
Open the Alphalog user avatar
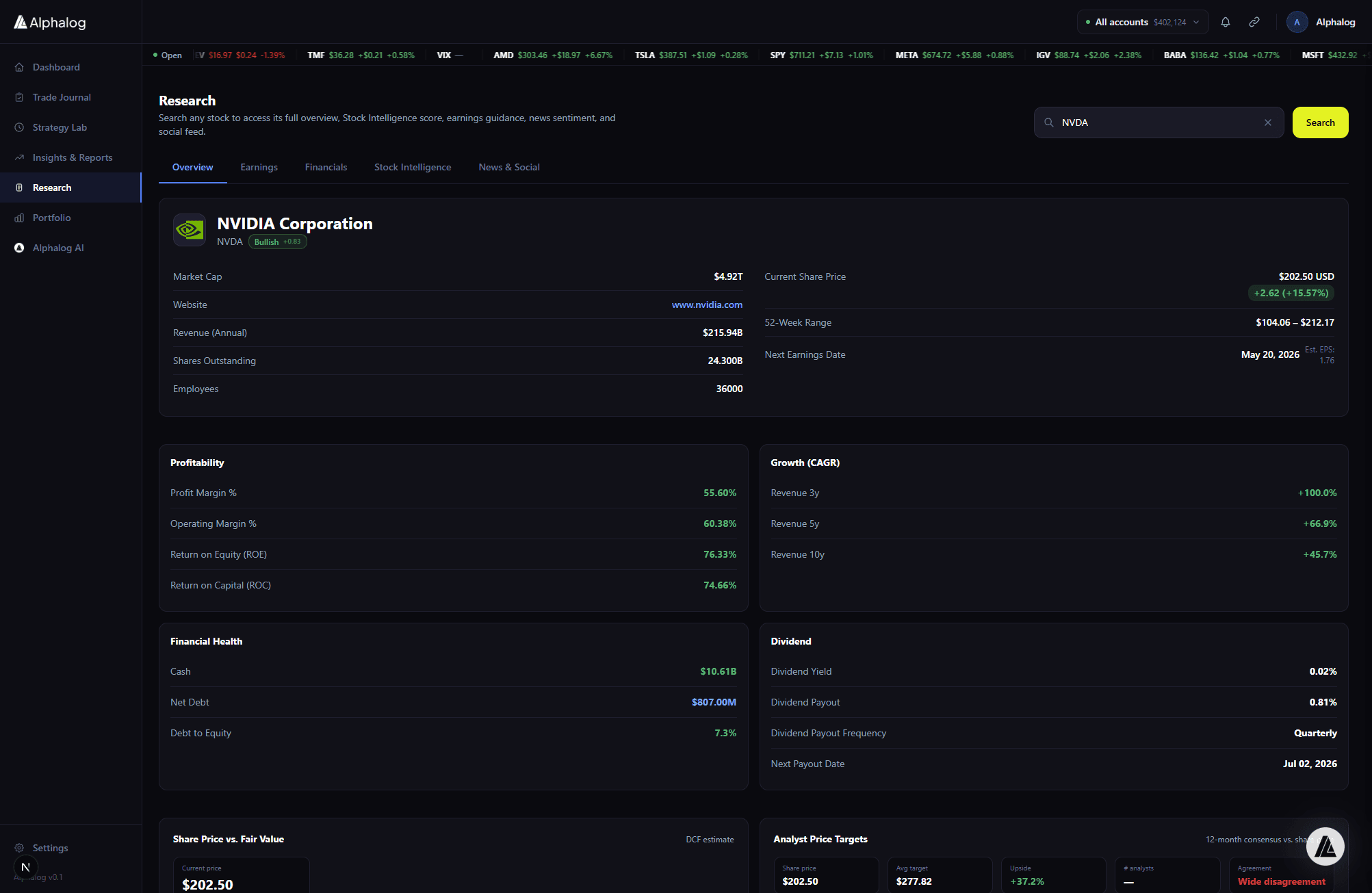click(x=1297, y=22)
